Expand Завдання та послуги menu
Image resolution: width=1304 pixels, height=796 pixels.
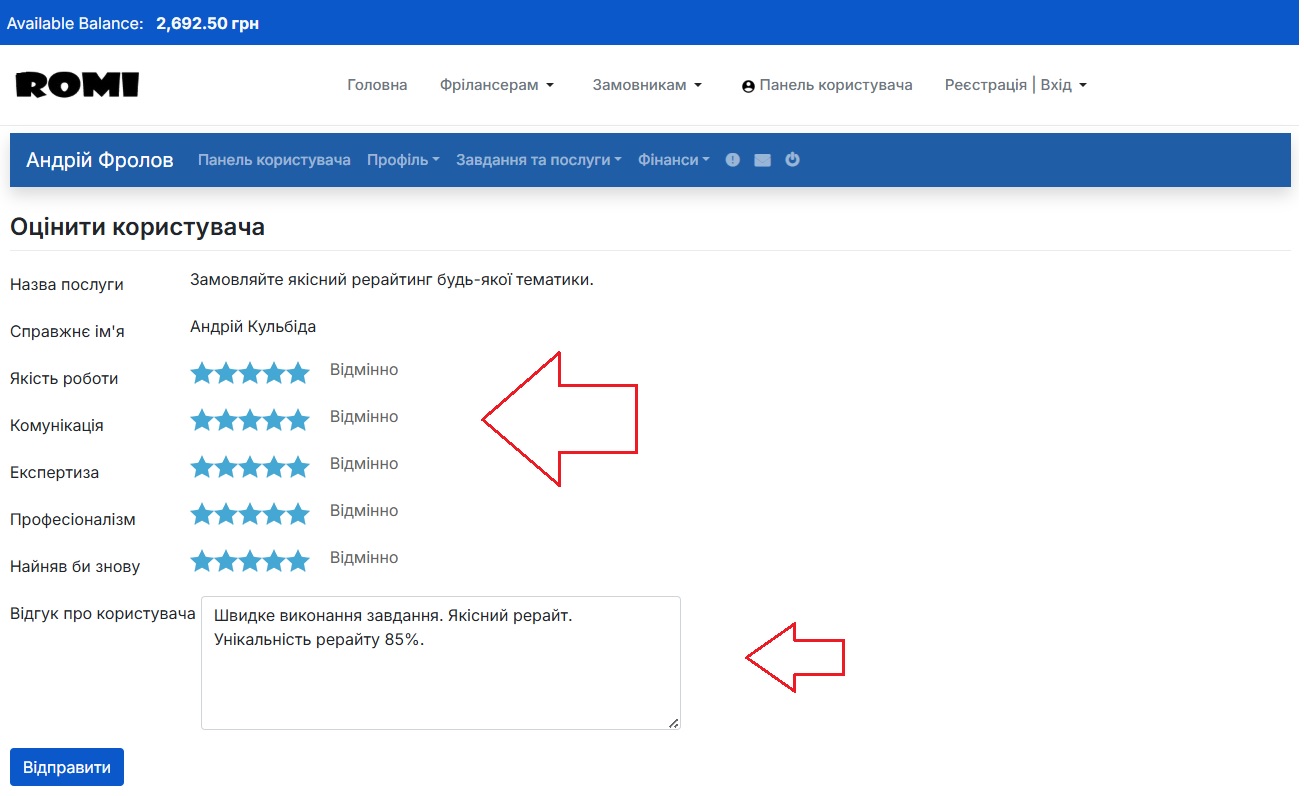(538, 160)
